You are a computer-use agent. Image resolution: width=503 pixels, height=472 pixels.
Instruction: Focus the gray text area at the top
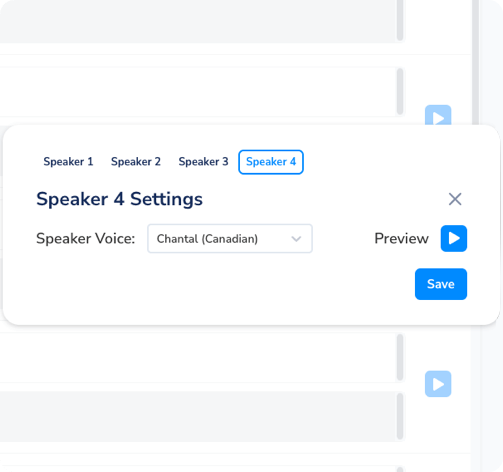coord(198,21)
